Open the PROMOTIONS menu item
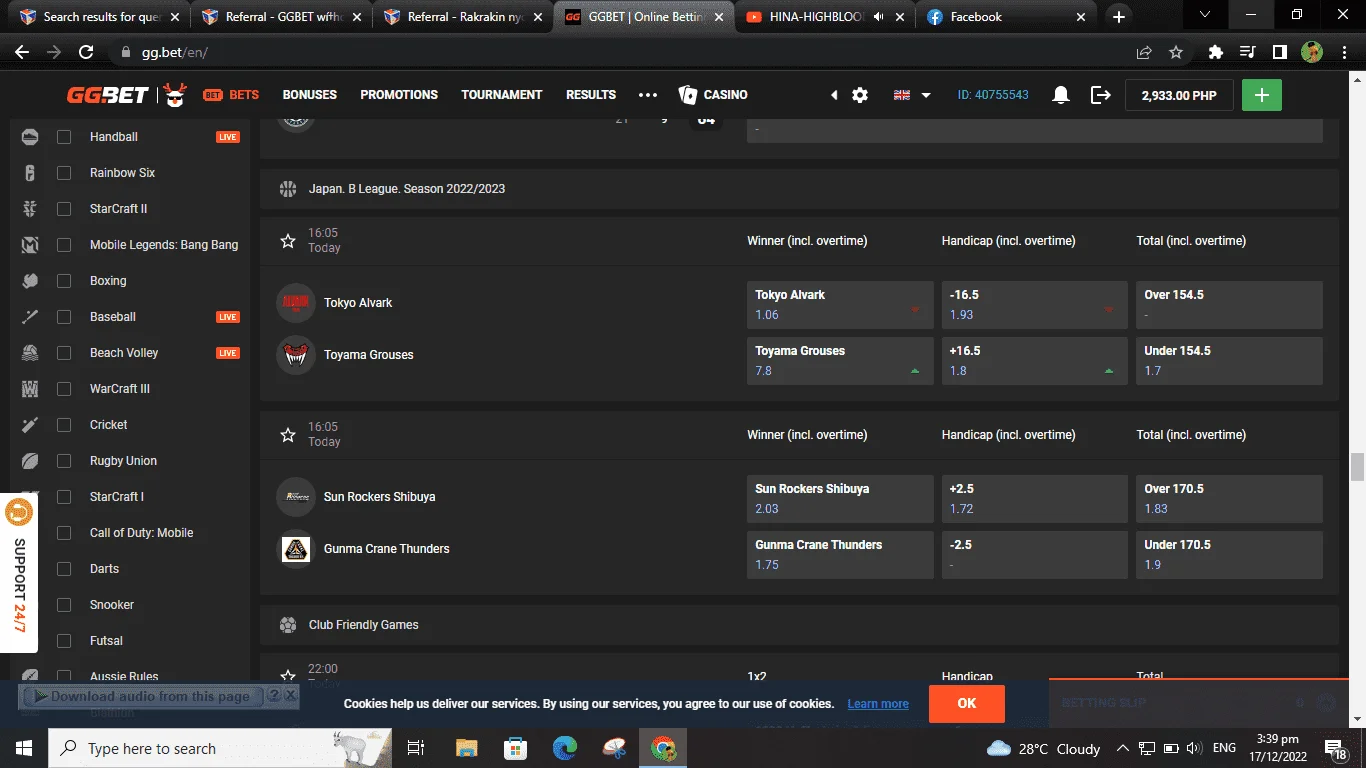This screenshot has height=768, width=1366. (x=399, y=95)
